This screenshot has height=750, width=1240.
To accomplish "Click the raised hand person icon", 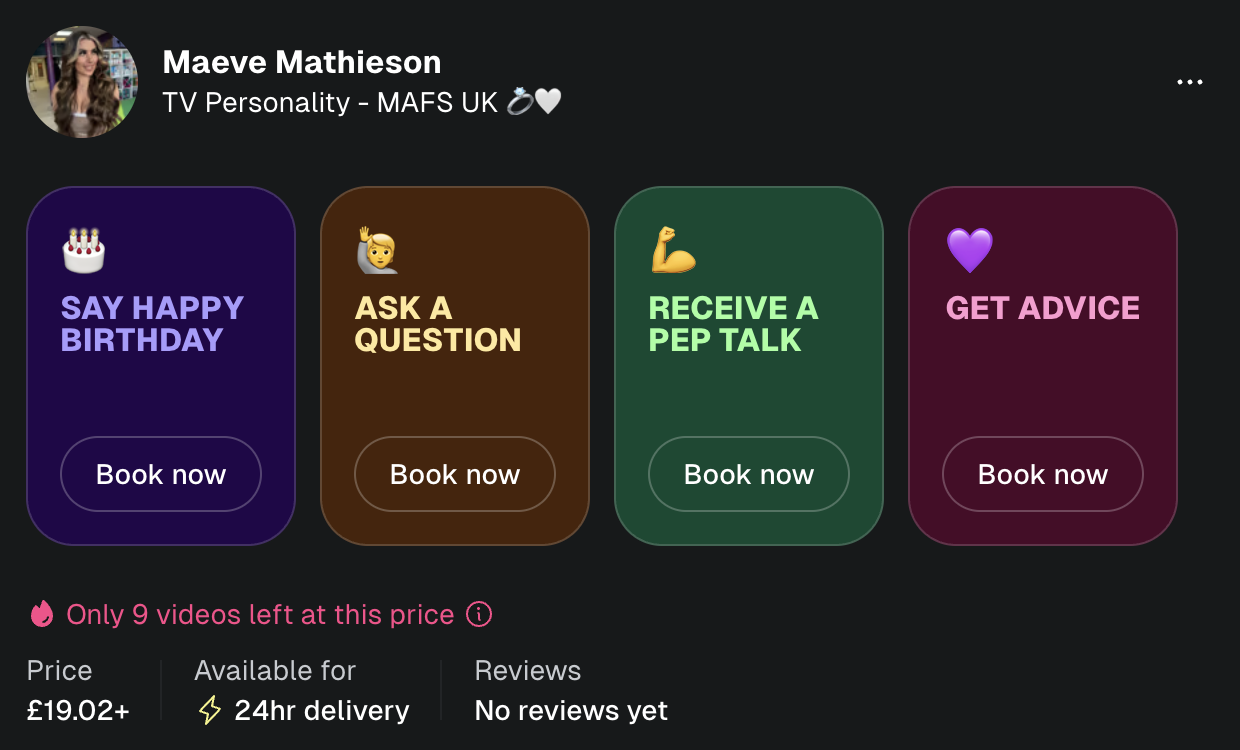I will pyautogui.click(x=377, y=250).
